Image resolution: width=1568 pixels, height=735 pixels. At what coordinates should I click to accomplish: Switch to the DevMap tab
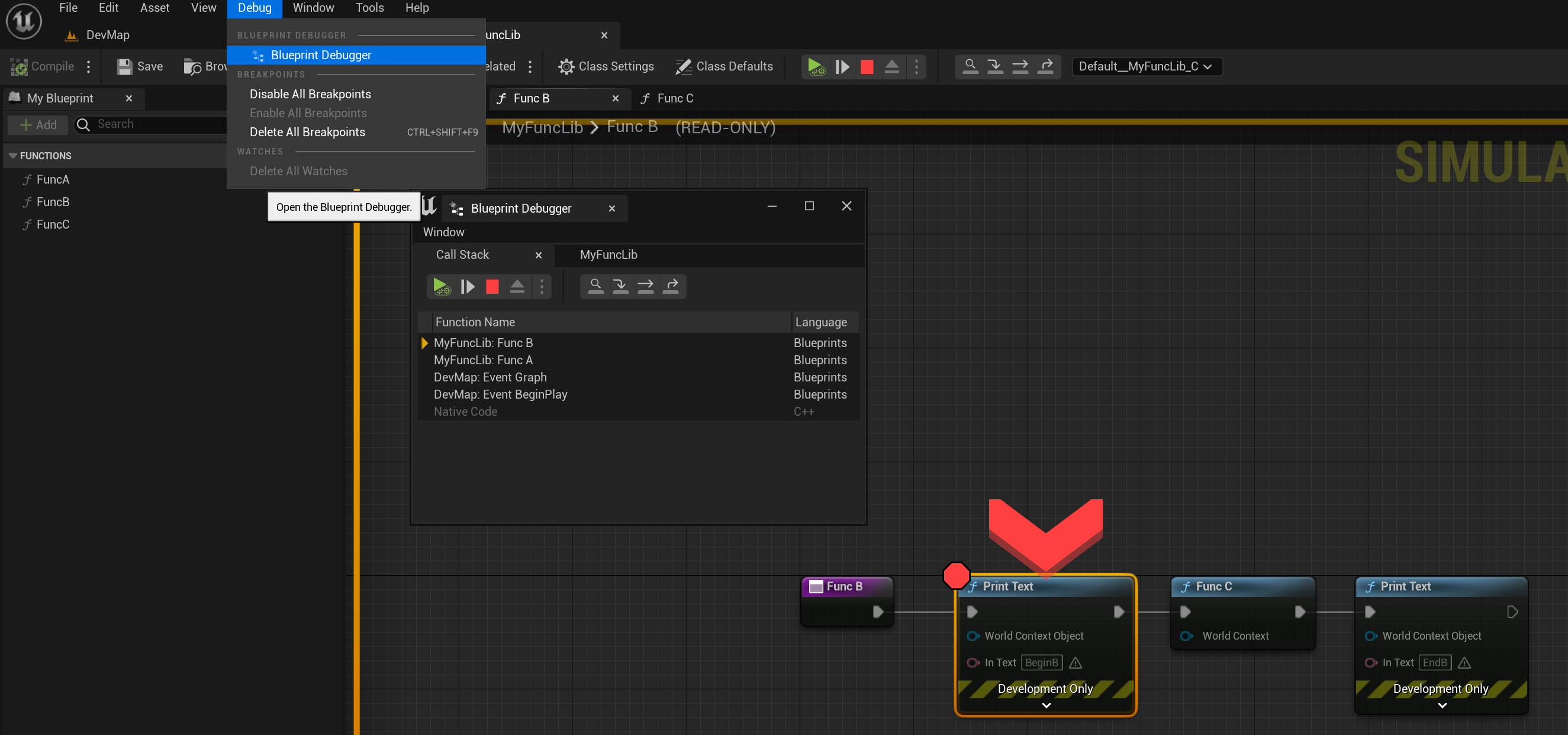tap(98, 35)
